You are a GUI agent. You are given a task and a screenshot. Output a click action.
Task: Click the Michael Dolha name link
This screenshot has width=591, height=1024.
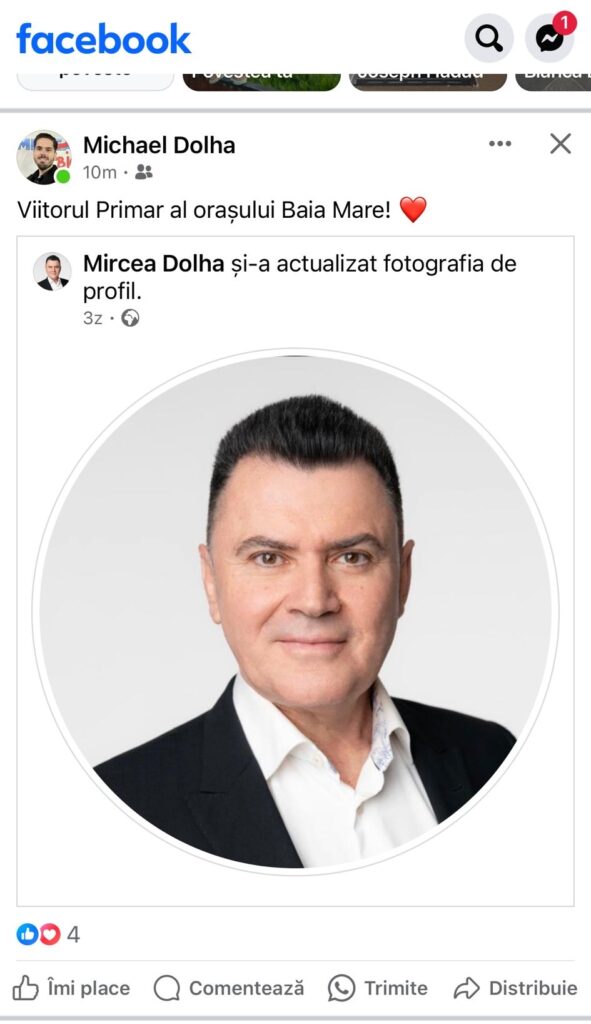click(159, 144)
